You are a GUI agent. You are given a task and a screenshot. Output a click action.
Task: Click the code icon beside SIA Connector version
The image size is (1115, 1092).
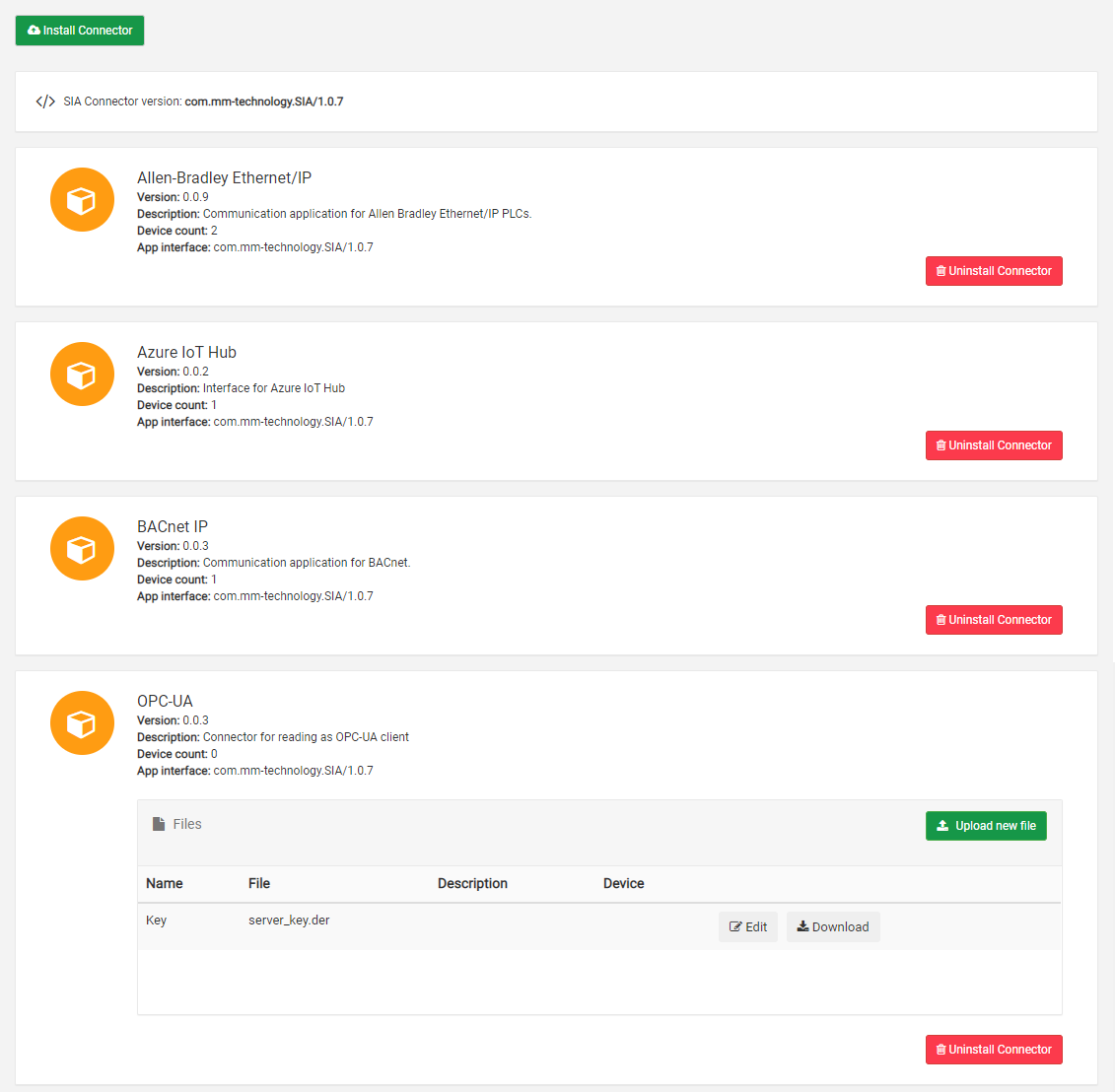tap(45, 101)
